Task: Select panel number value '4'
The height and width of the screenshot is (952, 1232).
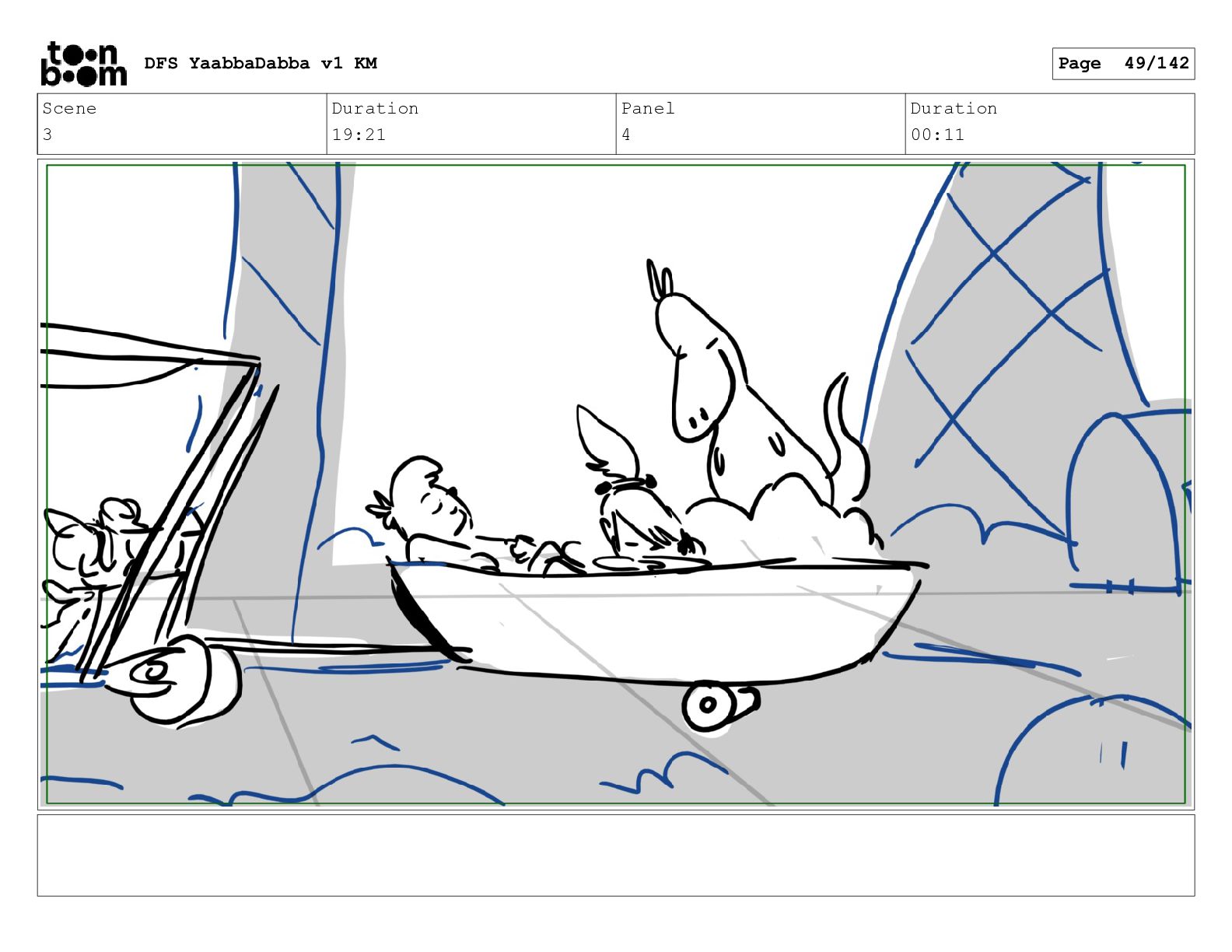Action: click(626, 135)
